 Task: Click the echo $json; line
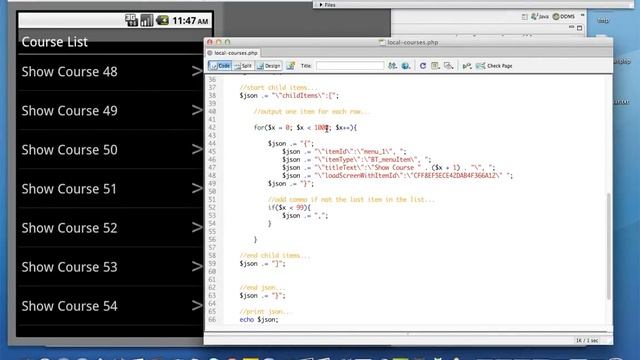[x=259, y=320]
